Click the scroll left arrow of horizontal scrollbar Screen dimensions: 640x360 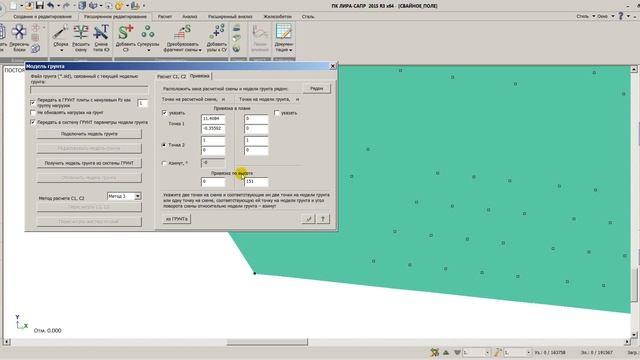tap(7, 342)
